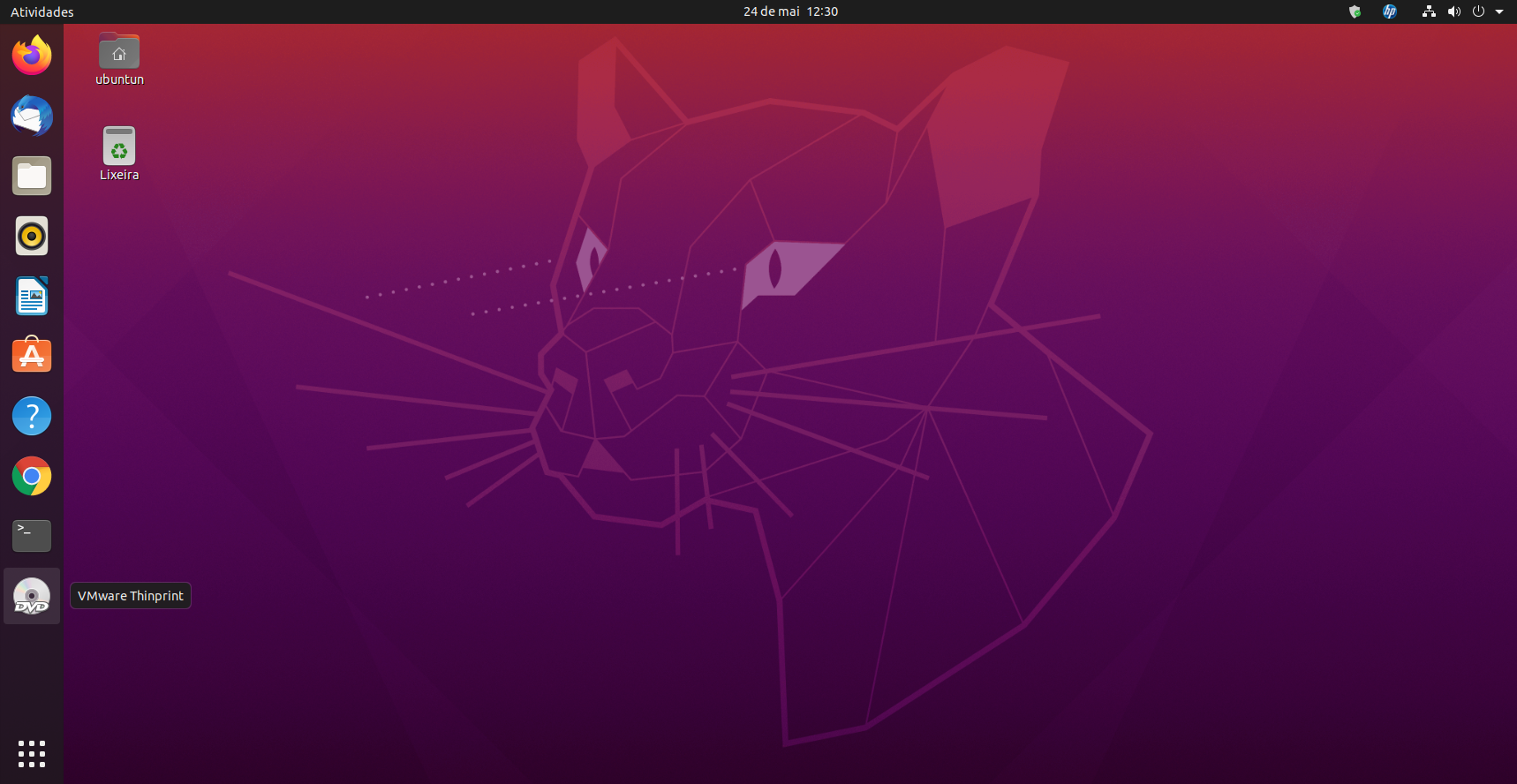The width and height of the screenshot is (1517, 784).
Task: Show applications grid
Action: 32,754
